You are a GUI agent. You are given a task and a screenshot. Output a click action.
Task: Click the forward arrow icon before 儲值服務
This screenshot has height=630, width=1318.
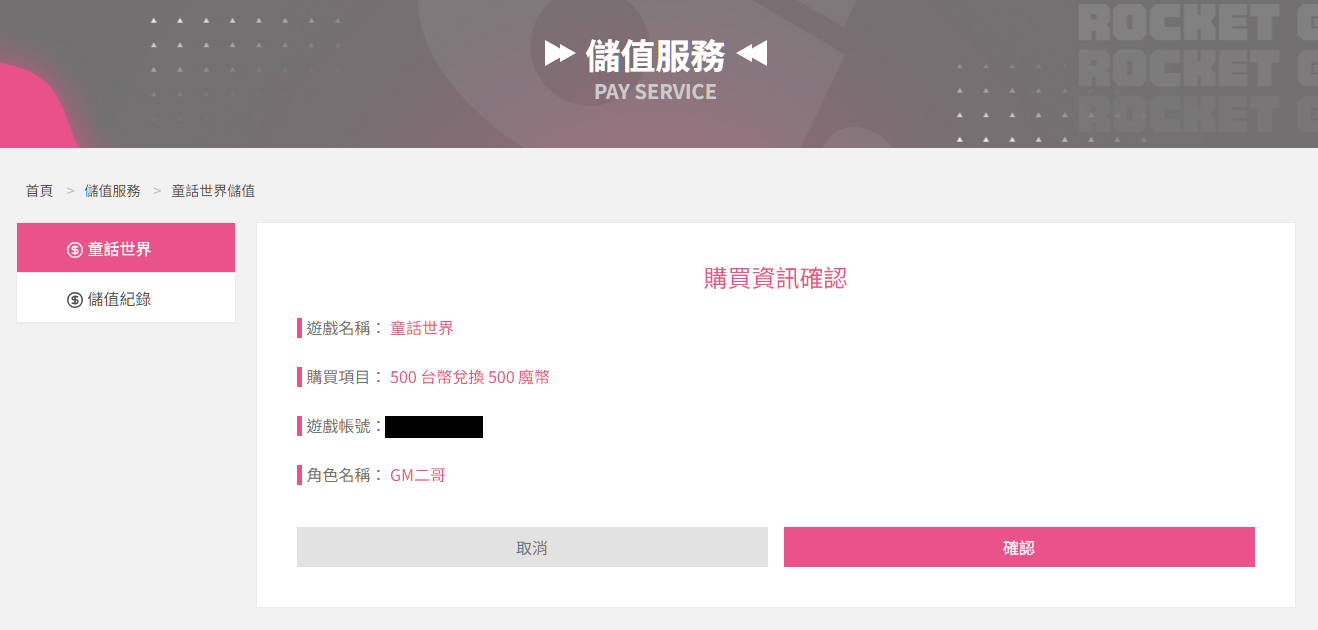click(x=560, y=54)
